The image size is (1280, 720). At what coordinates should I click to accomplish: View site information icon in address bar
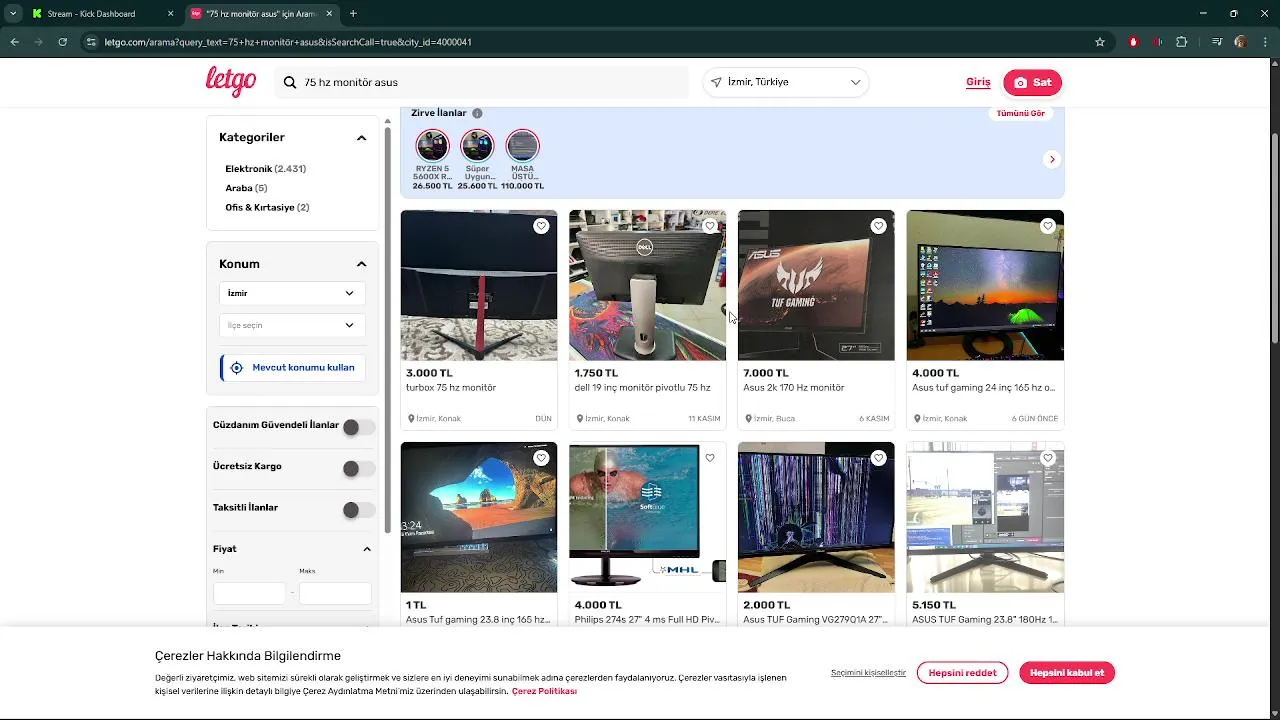[x=91, y=42]
